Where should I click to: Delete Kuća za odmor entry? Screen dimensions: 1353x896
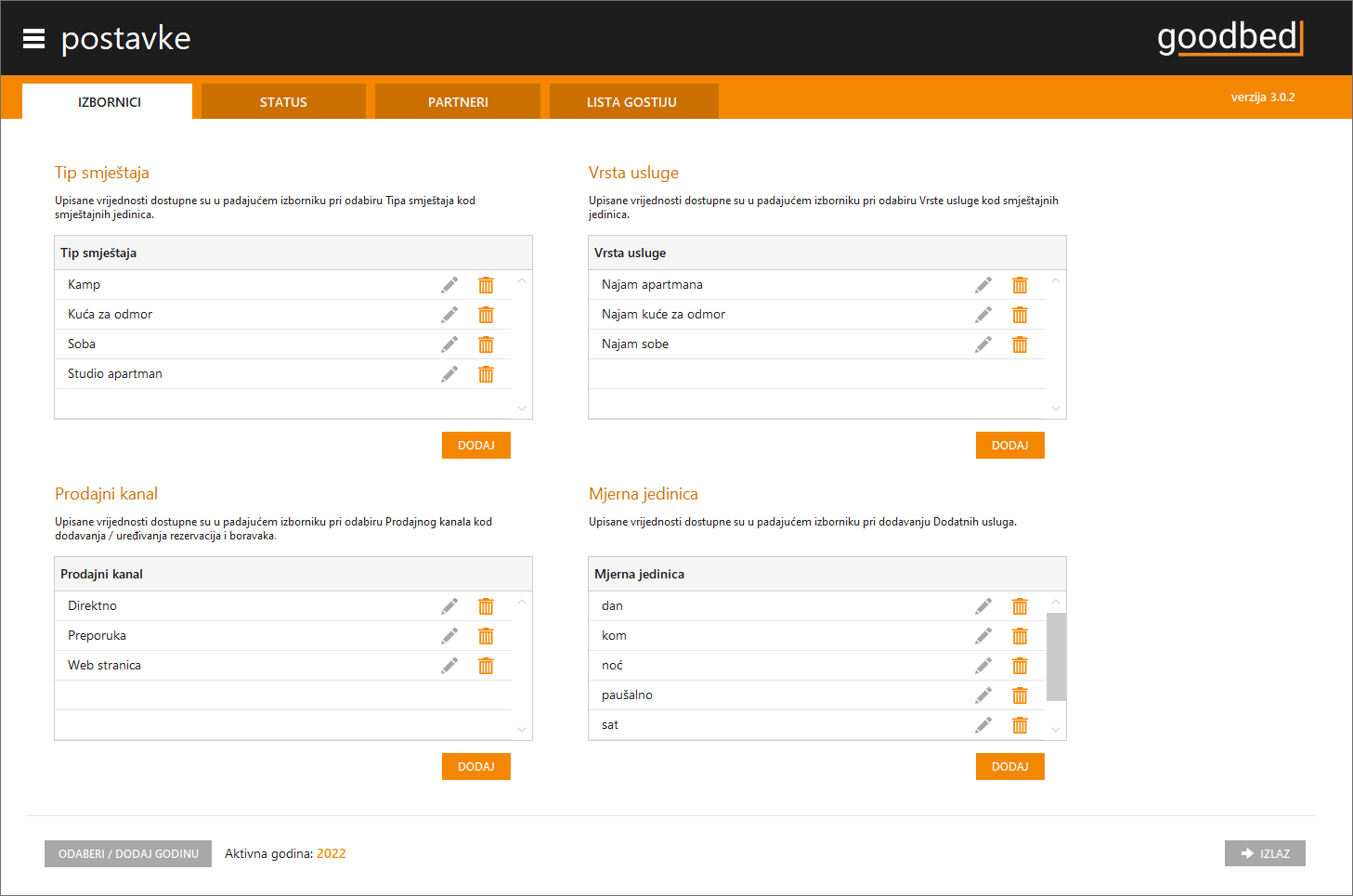(x=486, y=315)
